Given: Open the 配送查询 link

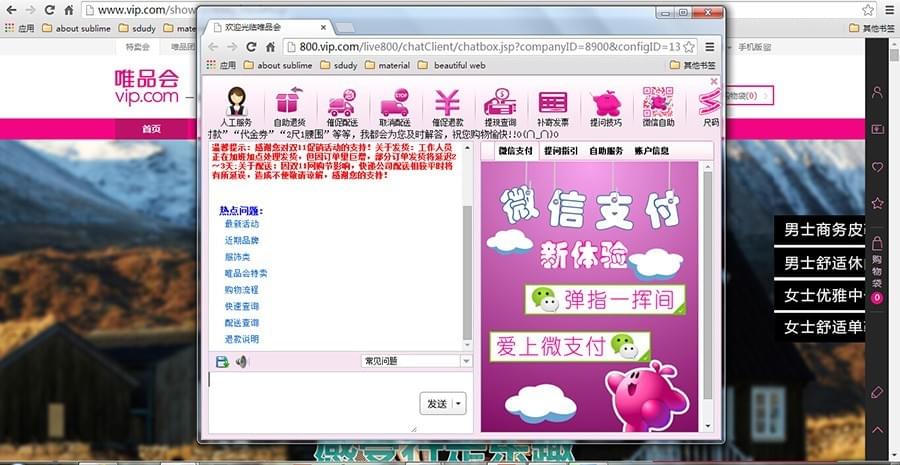Looking at the screenshot, I should click(x=242, y=323).
